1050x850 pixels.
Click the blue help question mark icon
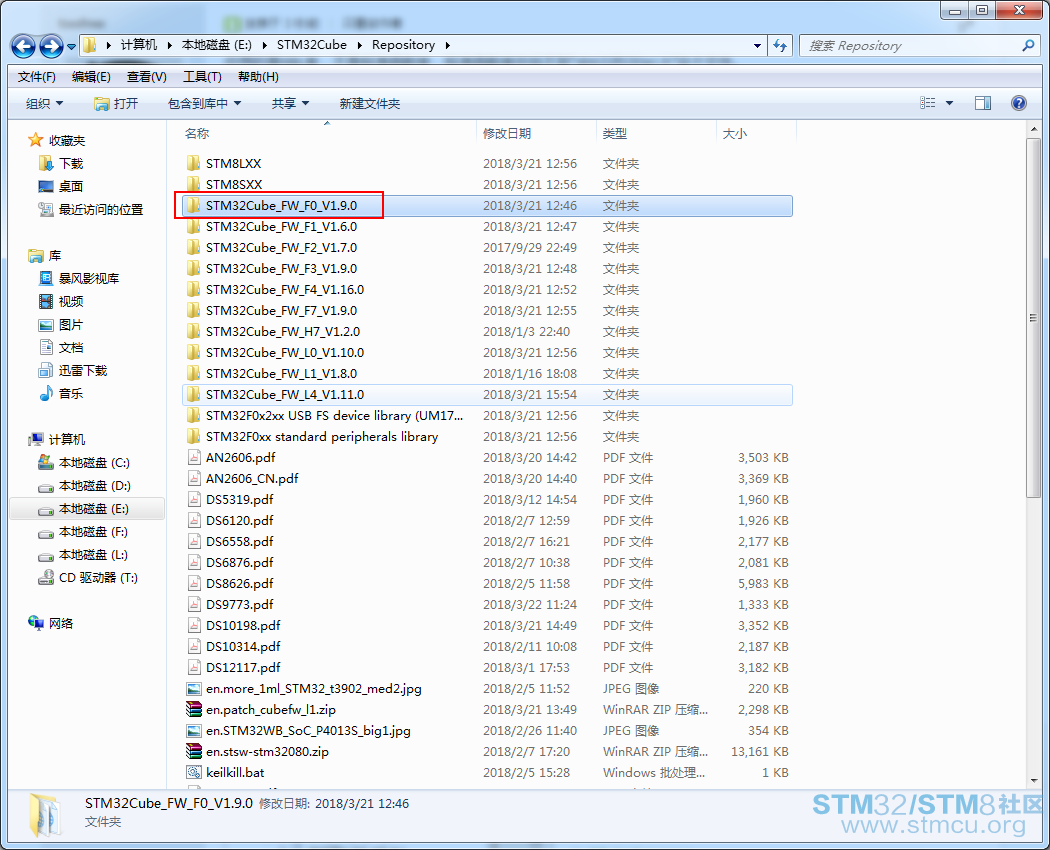1019,103
